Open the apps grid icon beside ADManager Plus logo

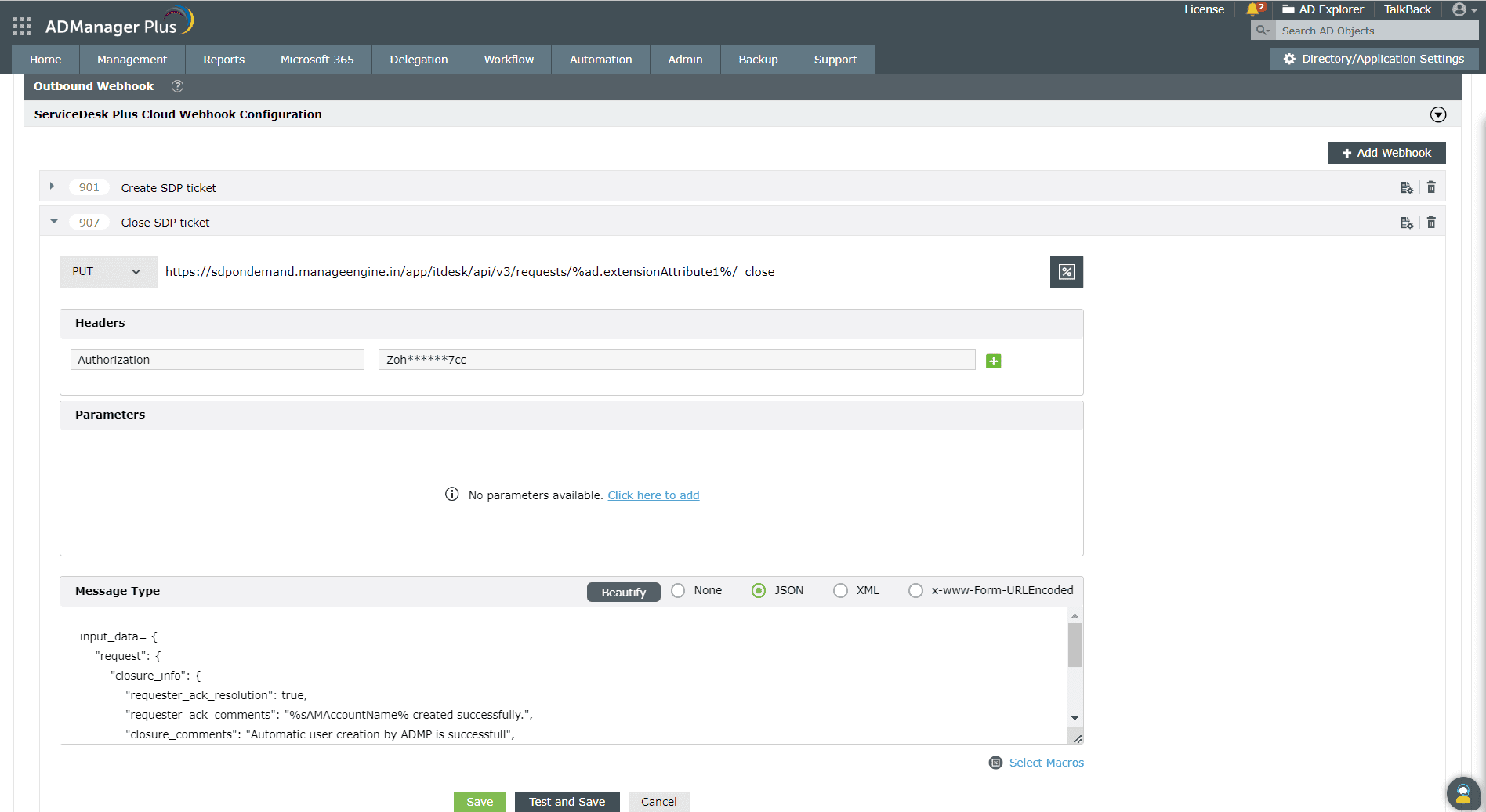[x=21, y=26]
